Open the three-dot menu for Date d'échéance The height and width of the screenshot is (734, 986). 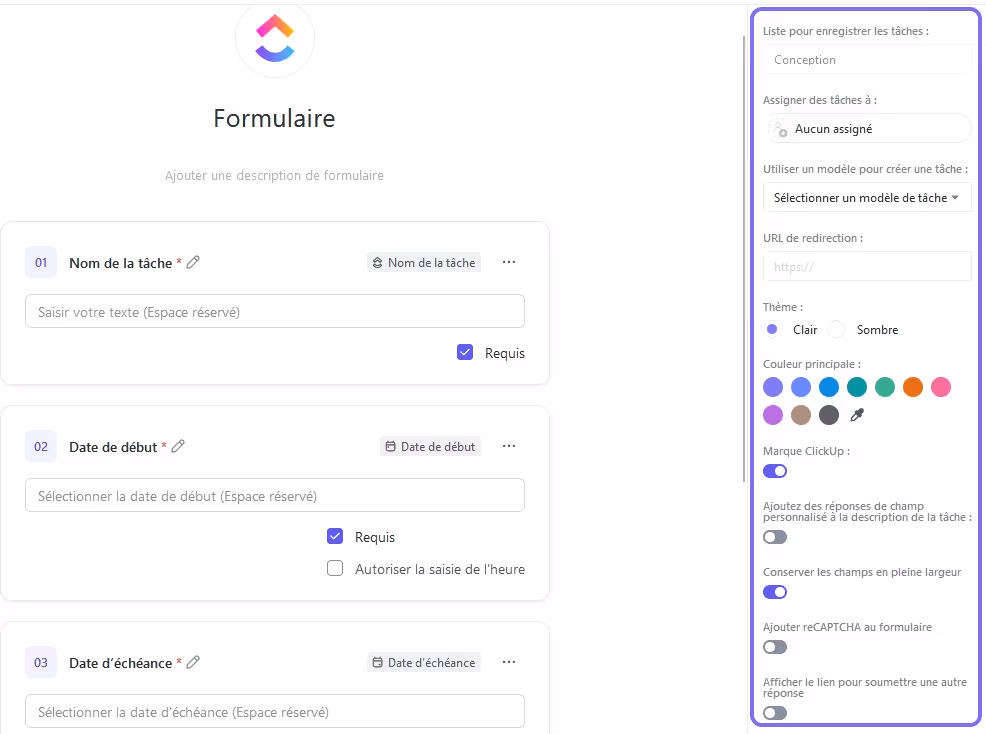[509, 662]
